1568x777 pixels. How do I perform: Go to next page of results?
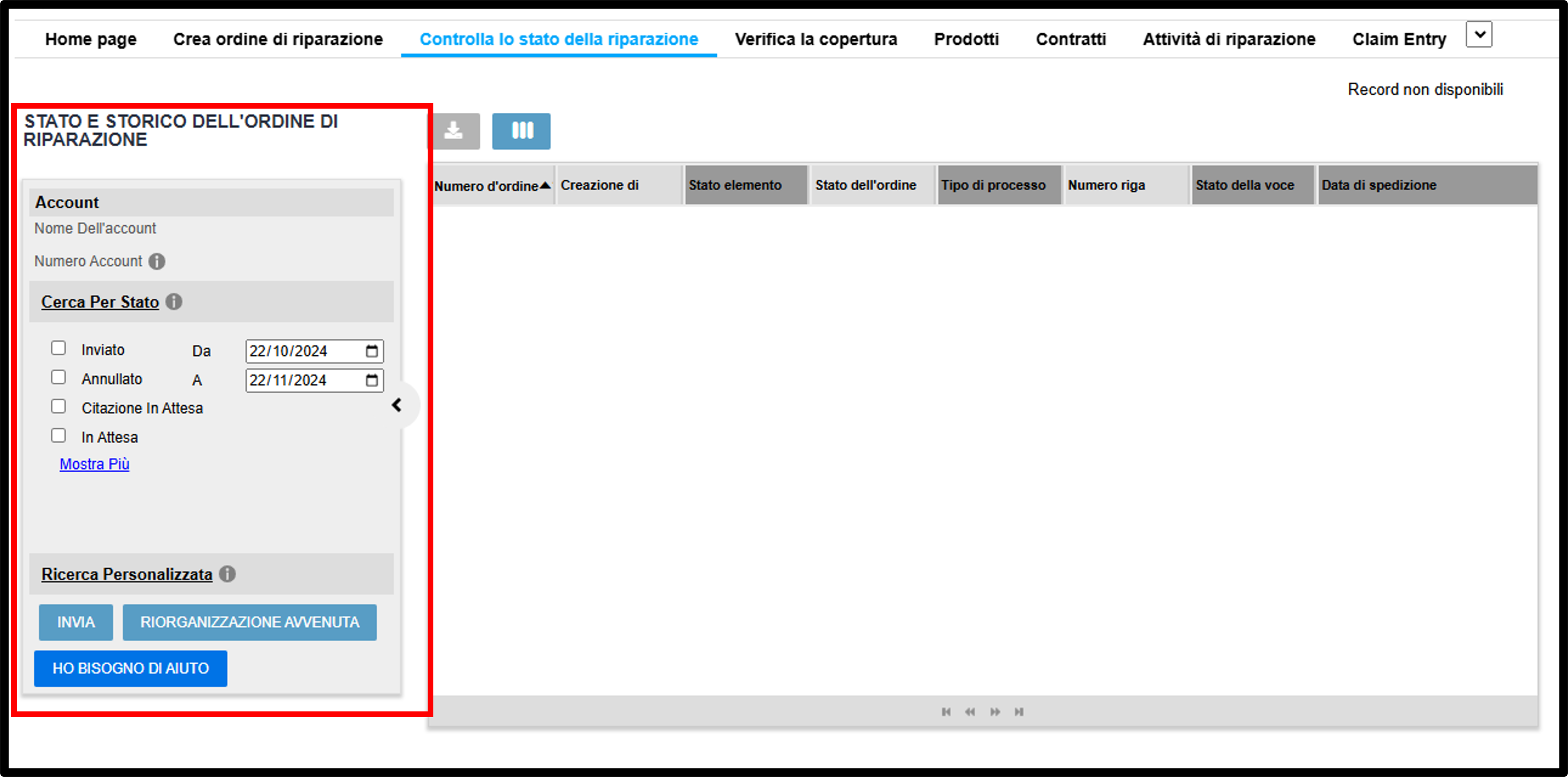995,711
